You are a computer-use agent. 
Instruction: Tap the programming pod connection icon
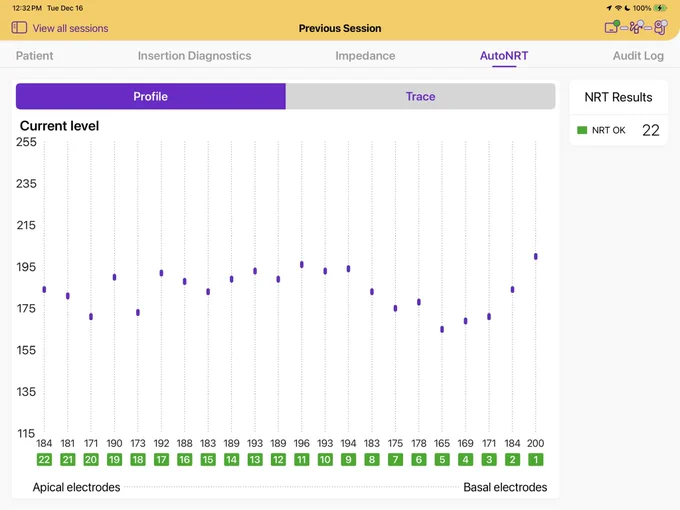coord(636,27)
